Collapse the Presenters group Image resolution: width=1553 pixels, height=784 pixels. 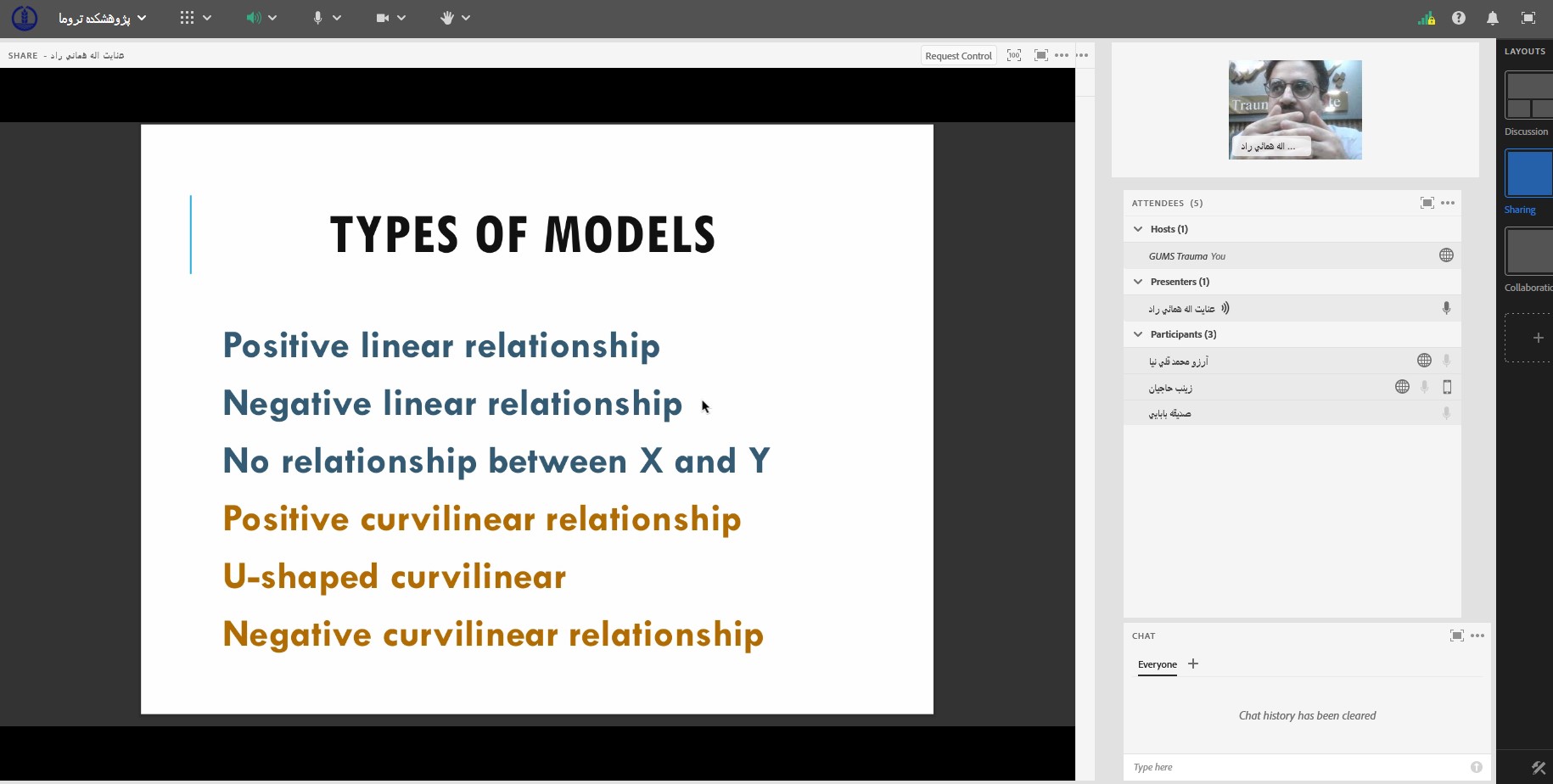click(x=1138, y=282)
